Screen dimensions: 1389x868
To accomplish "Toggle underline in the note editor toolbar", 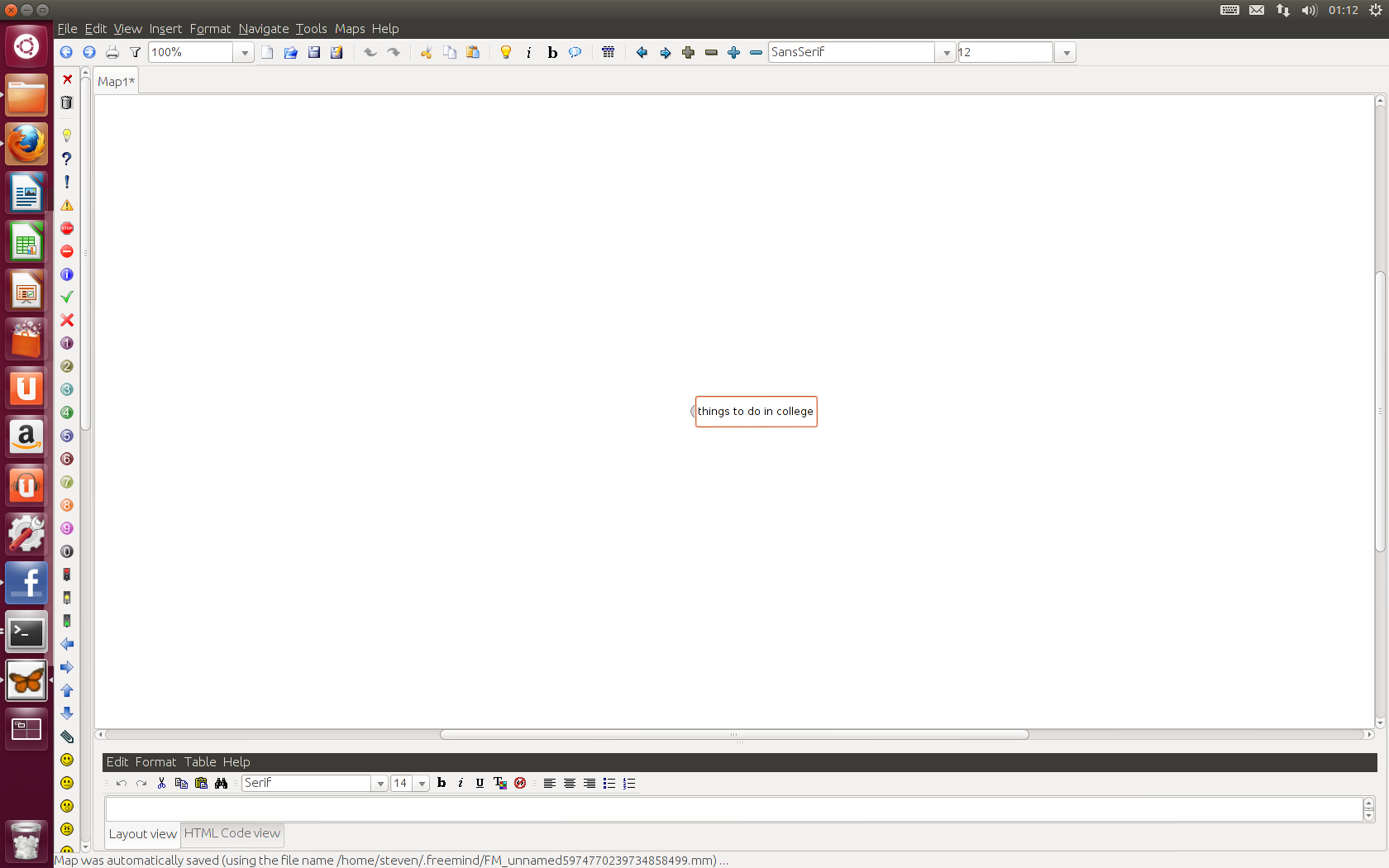I will (480, 783).
